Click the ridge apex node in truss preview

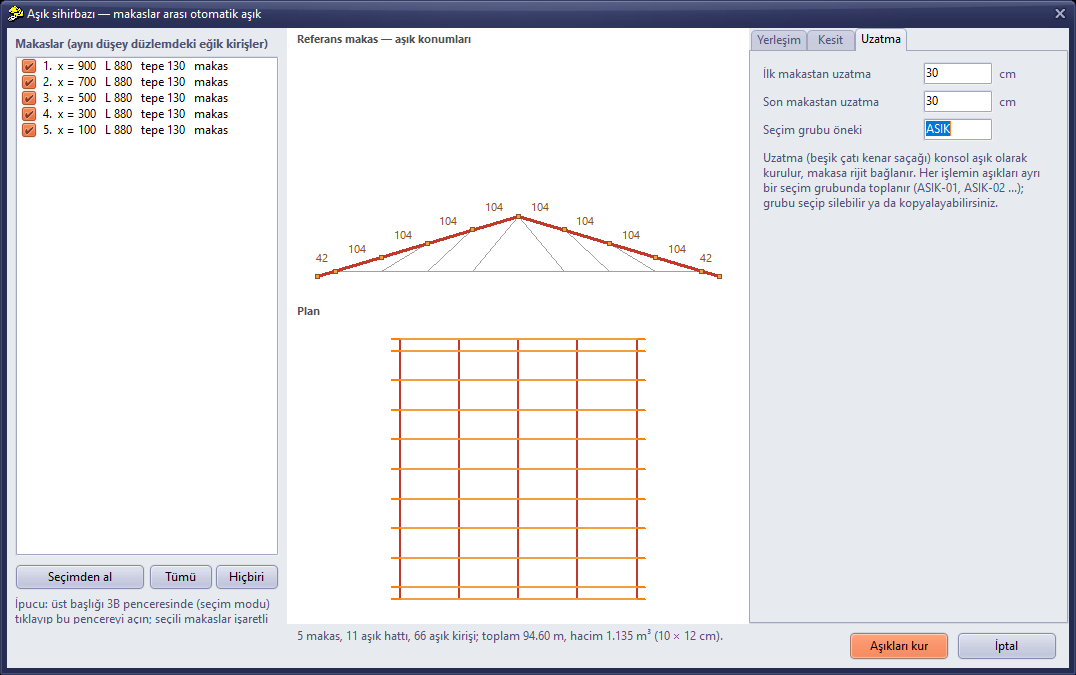(x=518, y=217)
